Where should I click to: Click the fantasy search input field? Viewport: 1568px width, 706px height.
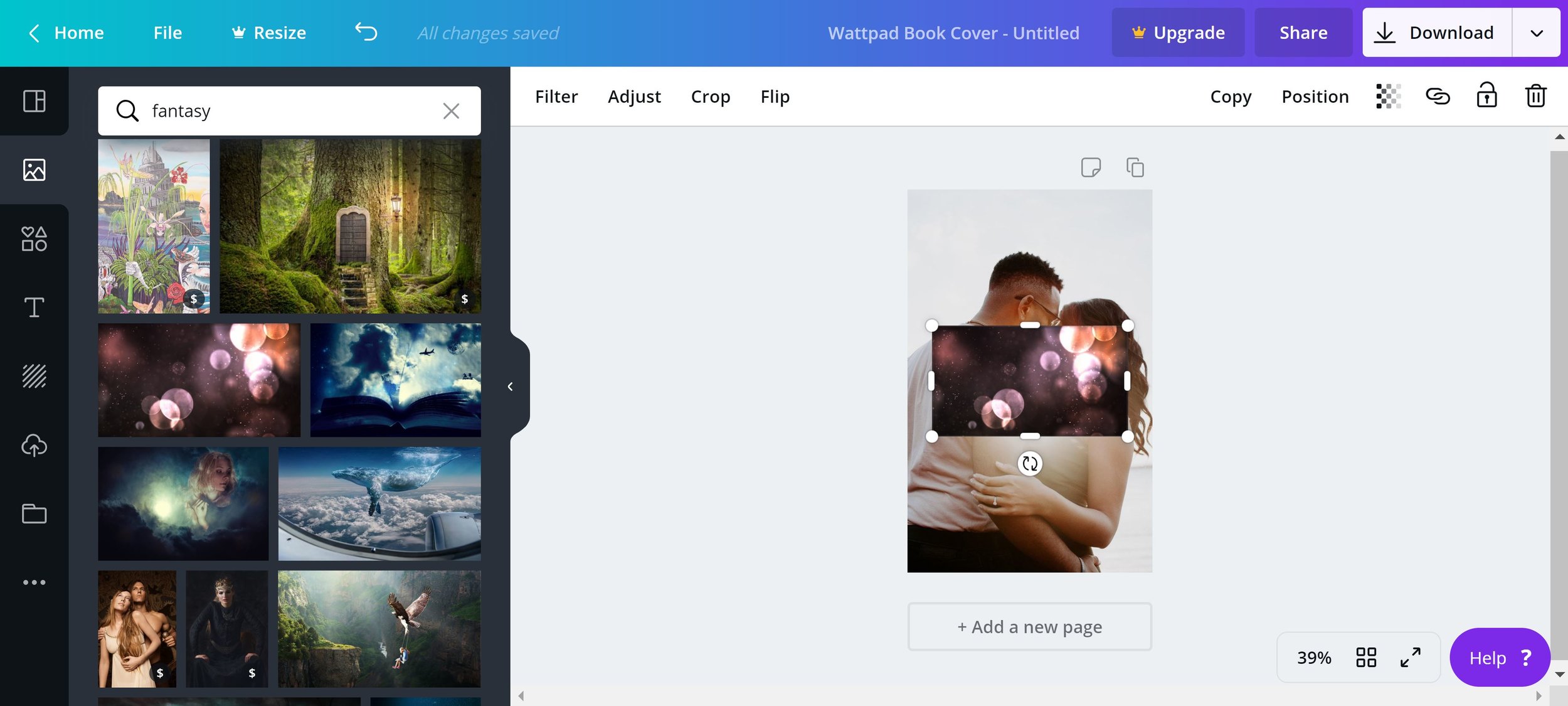pyautogui.click(x=289, y=111)
